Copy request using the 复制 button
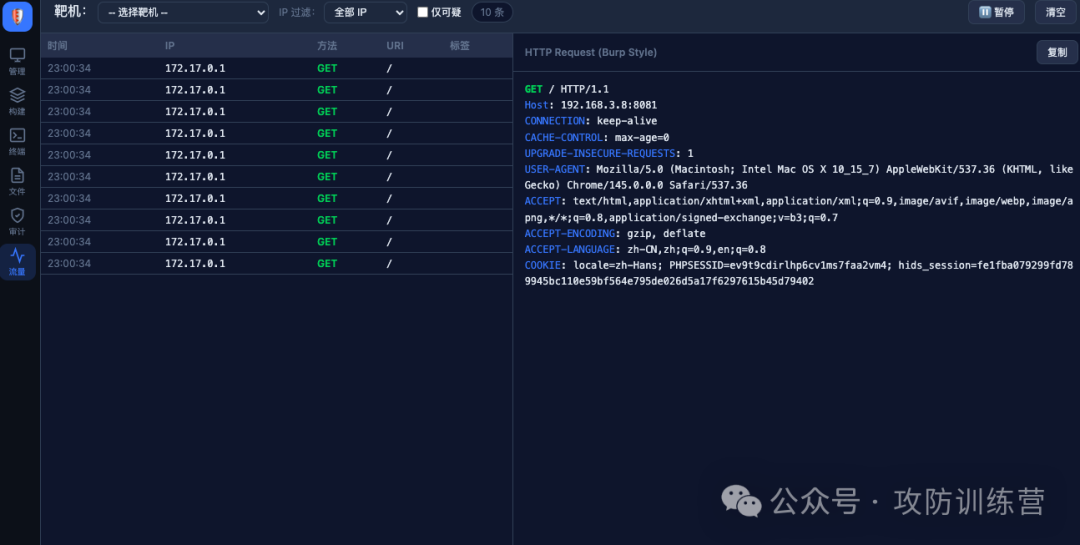 tap(1057, 52)
